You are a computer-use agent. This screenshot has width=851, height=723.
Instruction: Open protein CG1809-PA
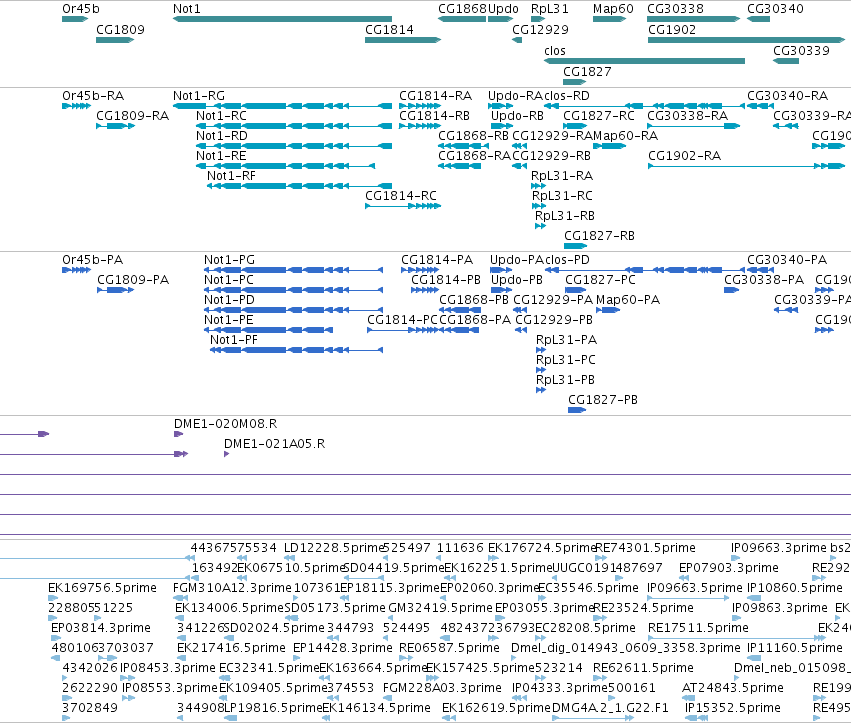pos(133,280)
